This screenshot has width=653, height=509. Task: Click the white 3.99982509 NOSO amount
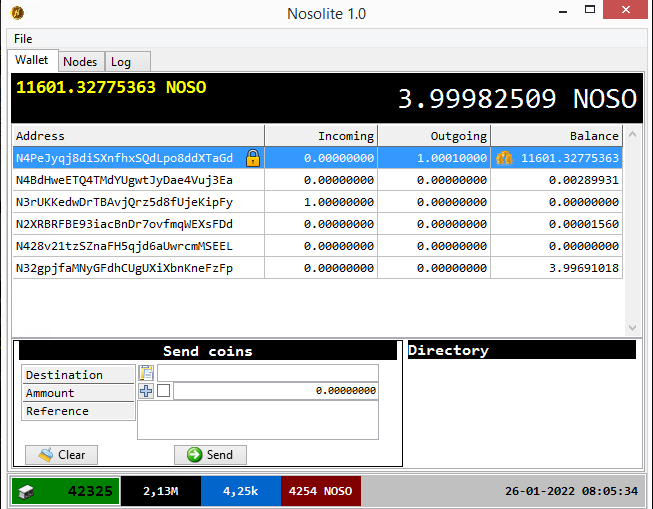(517, 99)
